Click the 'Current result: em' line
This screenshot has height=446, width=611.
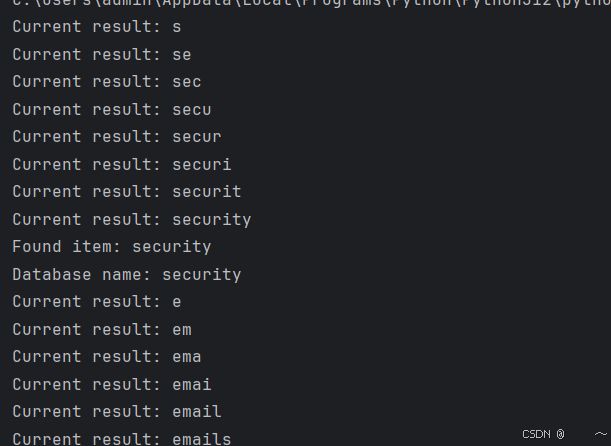[x=102, y=330]
